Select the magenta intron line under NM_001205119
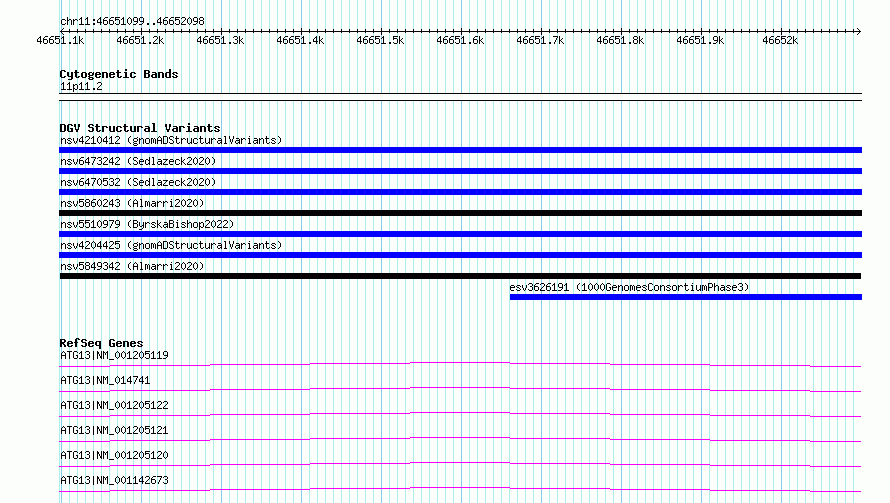The width and height of the screenshot is (890, 503). click(460, 364)
